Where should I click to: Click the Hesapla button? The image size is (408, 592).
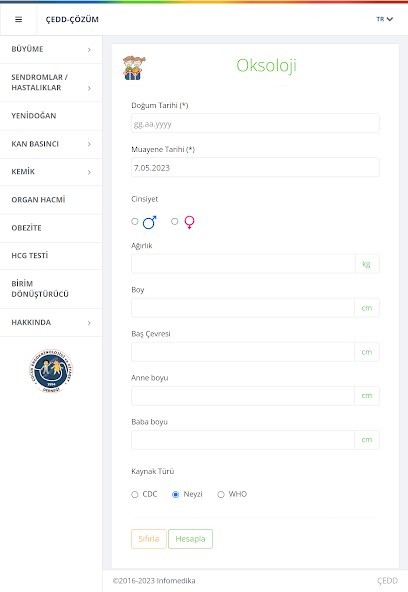point(190,539)
